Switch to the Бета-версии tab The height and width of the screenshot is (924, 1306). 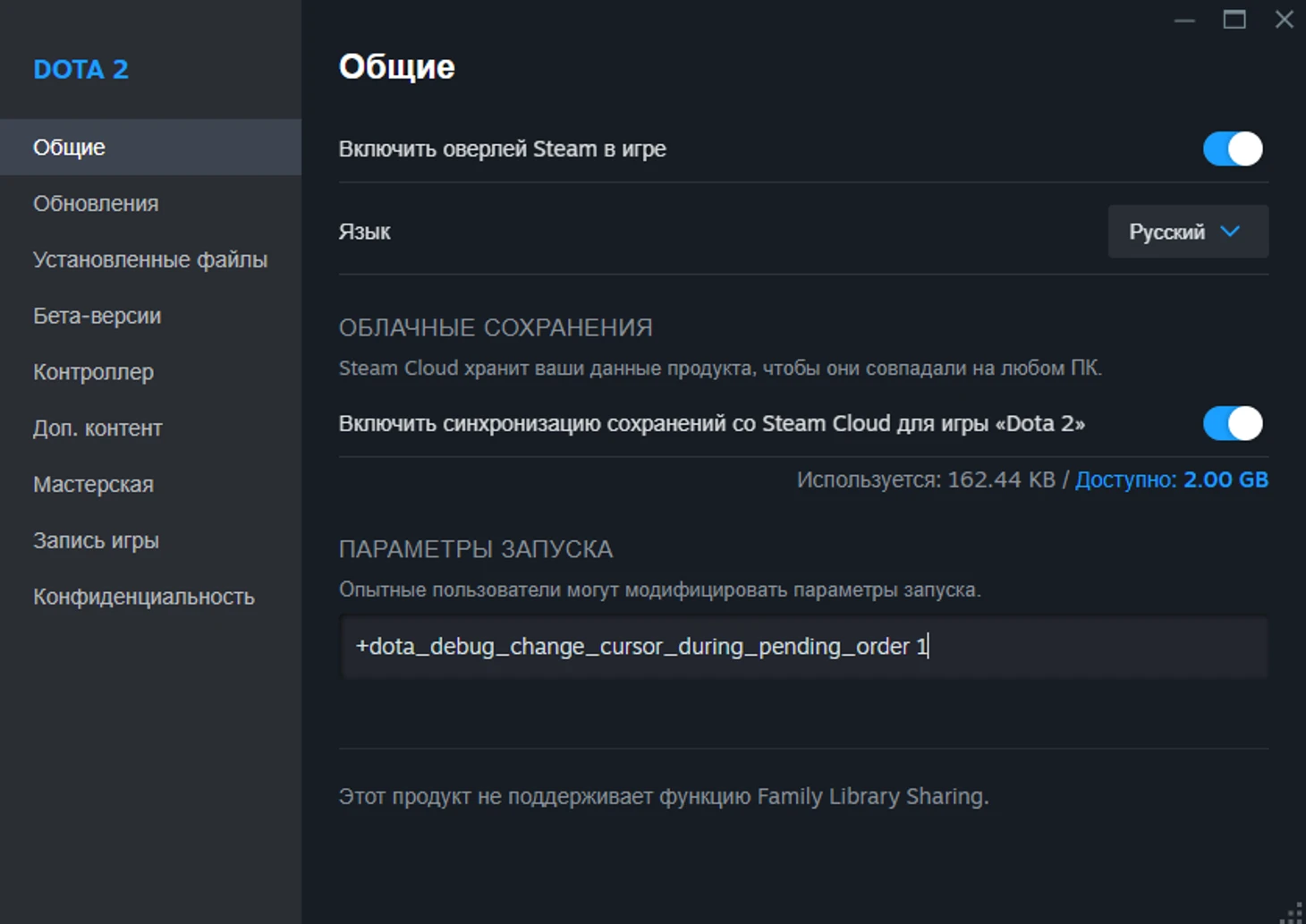pyautogui.click(x=98, y=317)
